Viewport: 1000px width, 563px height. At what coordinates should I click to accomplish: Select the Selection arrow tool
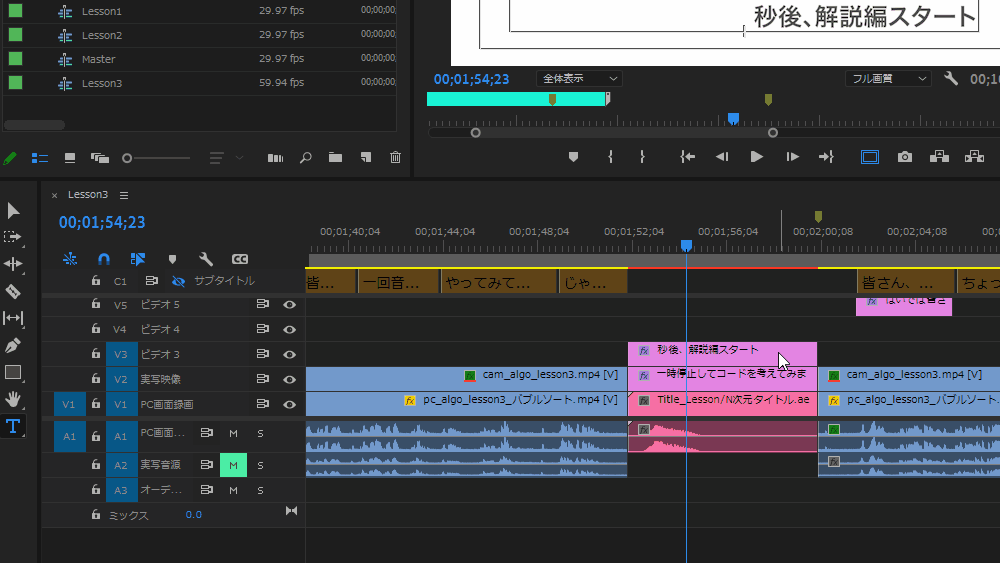(x=13, y=210)
